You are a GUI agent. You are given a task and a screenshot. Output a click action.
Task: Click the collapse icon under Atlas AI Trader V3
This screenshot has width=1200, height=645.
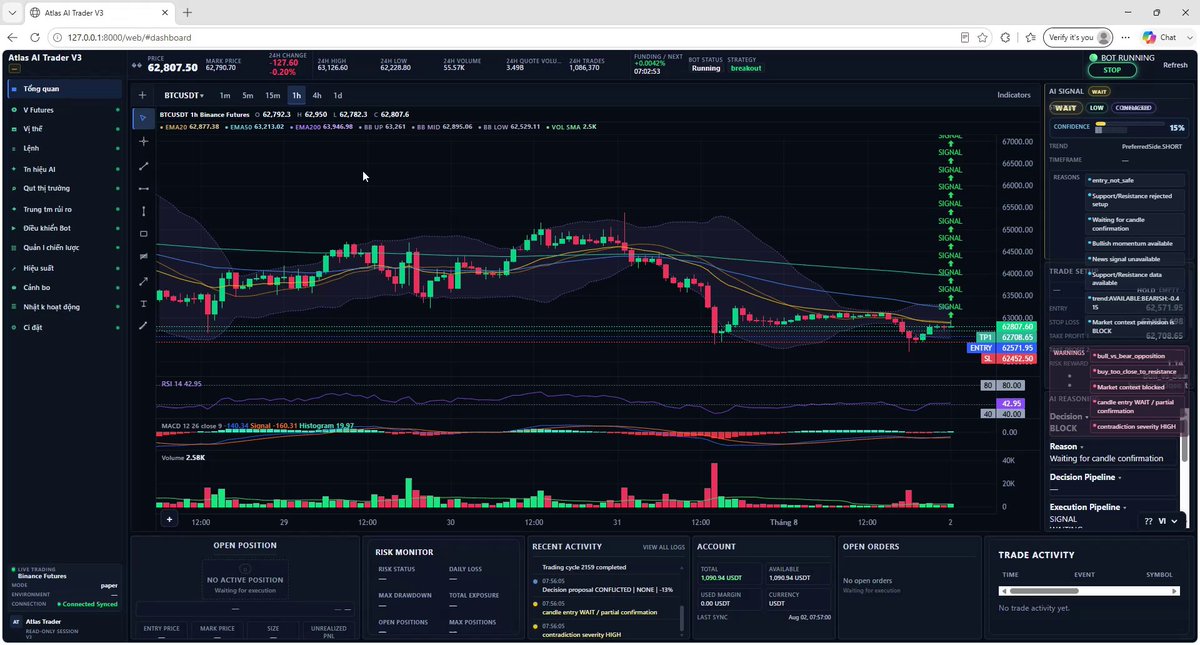click(14, 69)
